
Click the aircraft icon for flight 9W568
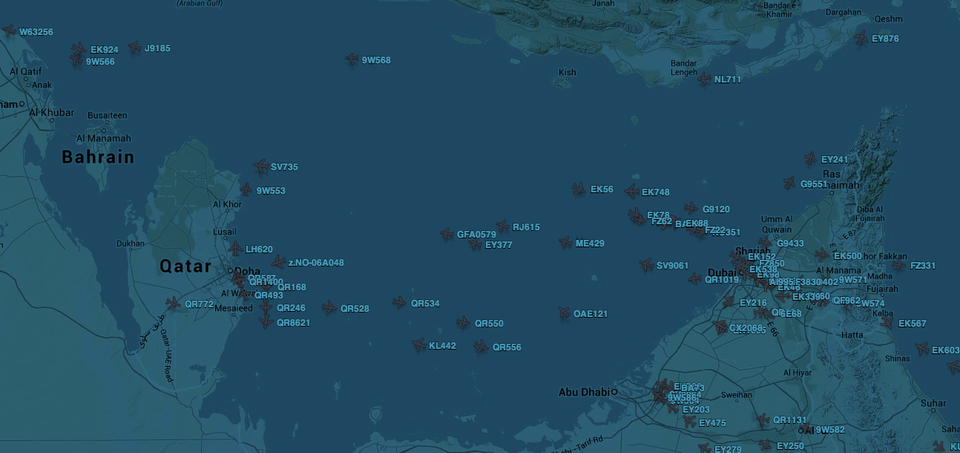[352, 60]
